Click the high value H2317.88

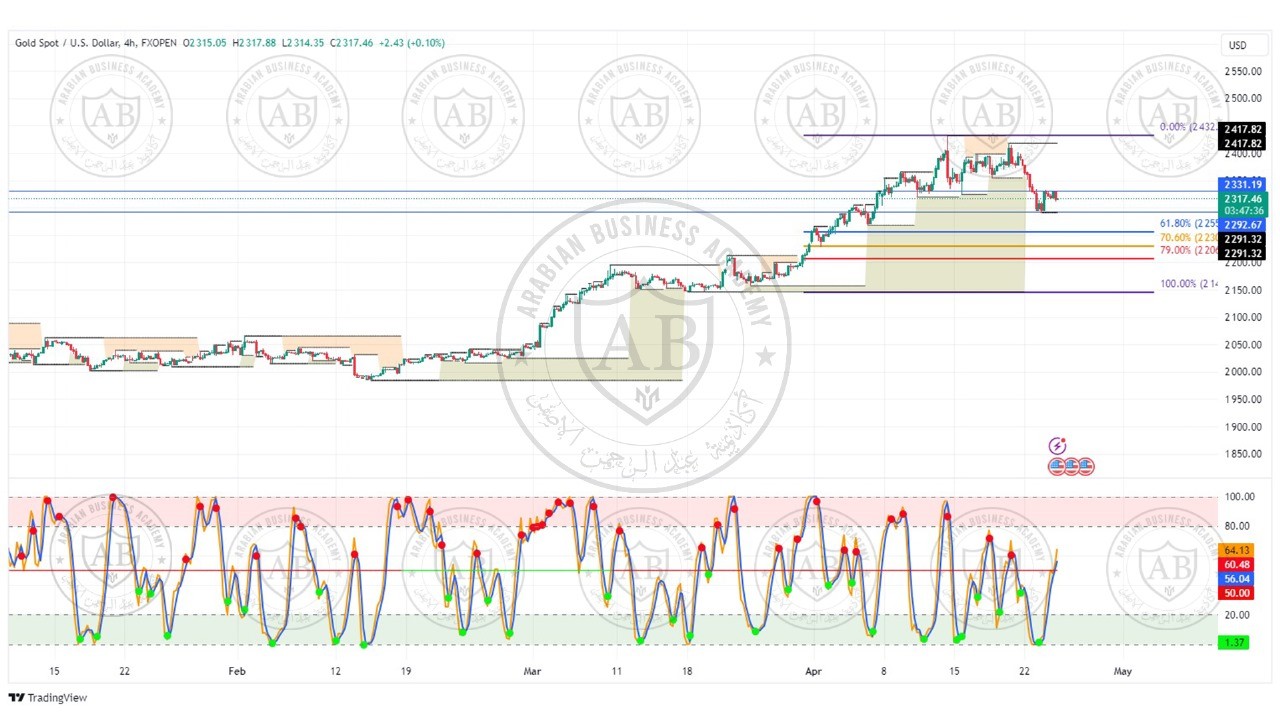[x=253, y=43]
